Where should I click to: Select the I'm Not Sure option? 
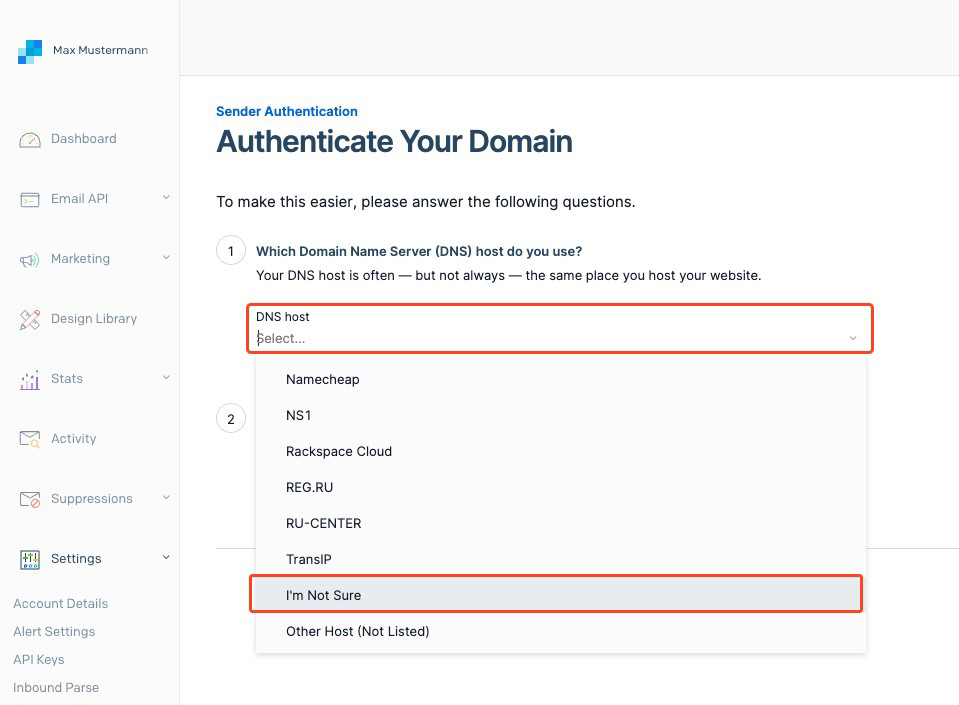pyautogui.click(x=556, y=596)
